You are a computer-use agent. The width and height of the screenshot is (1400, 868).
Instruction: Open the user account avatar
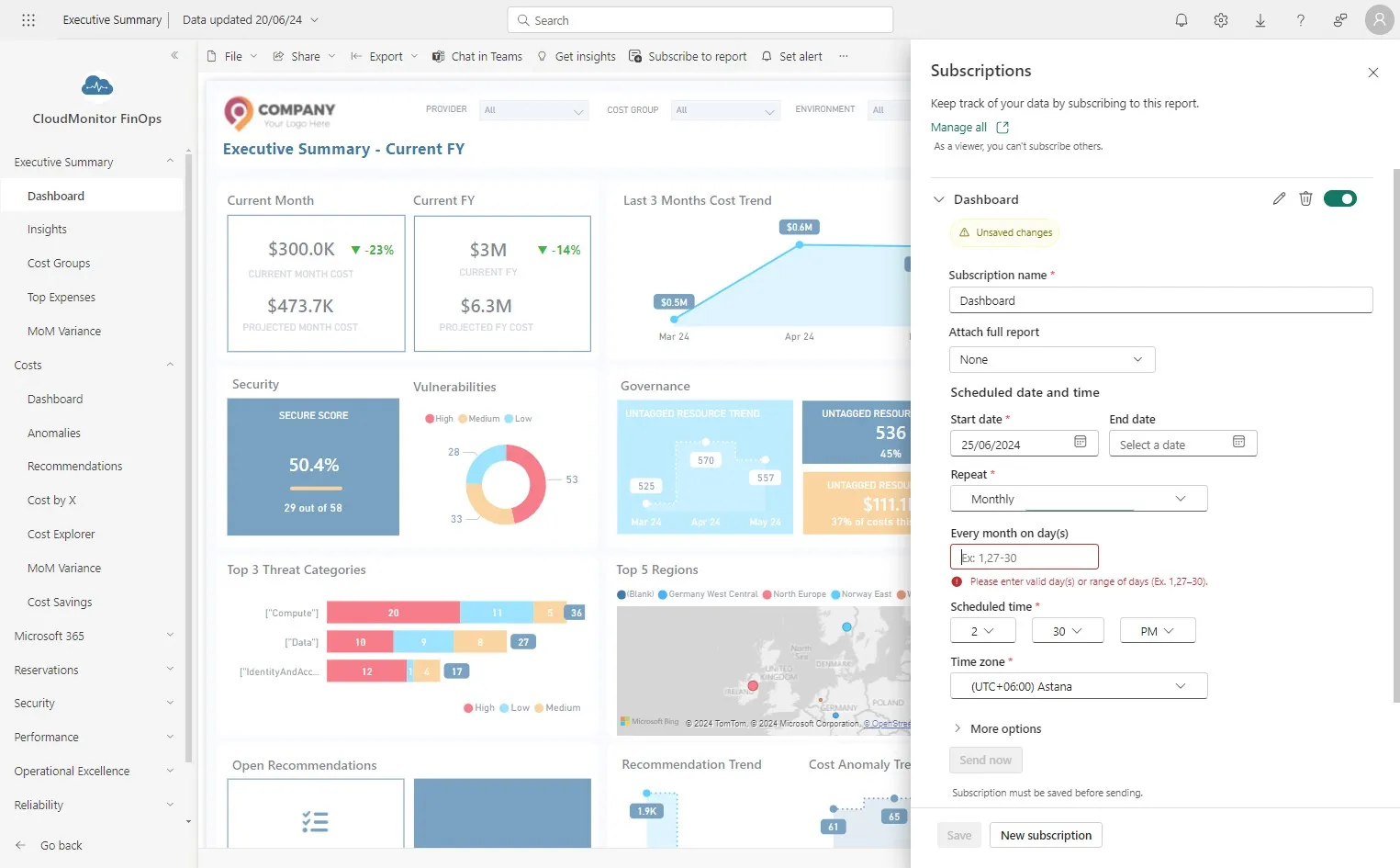click(x=1379, y=20)
